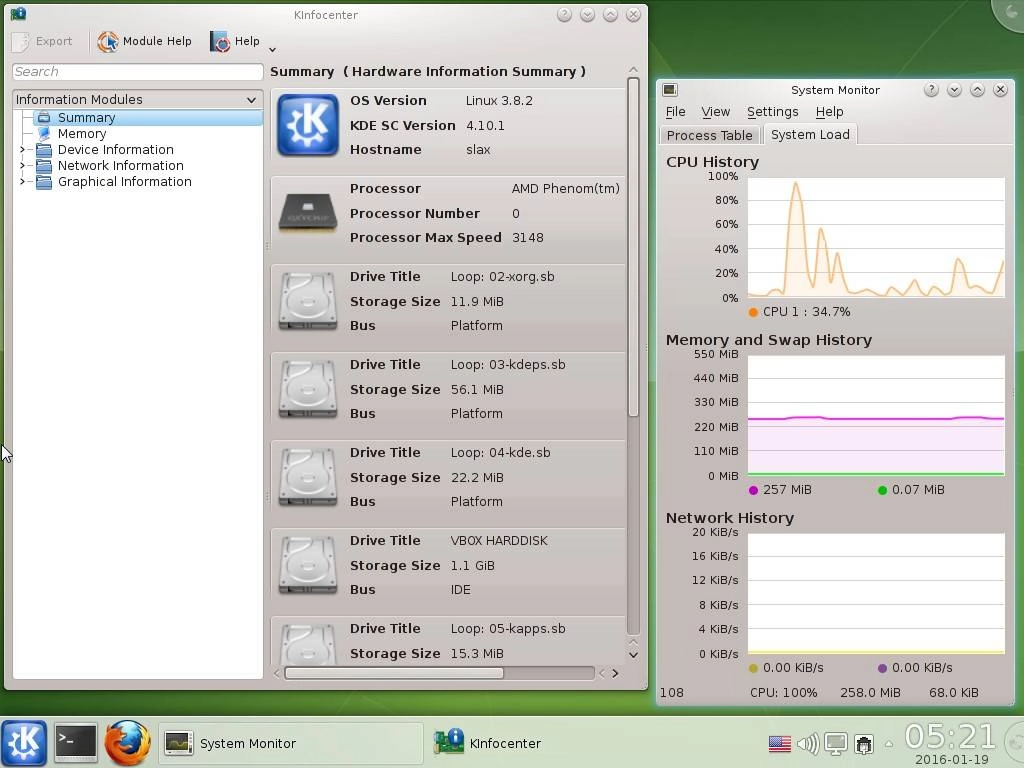Open the File menu in System Monitor

[675, 112]
